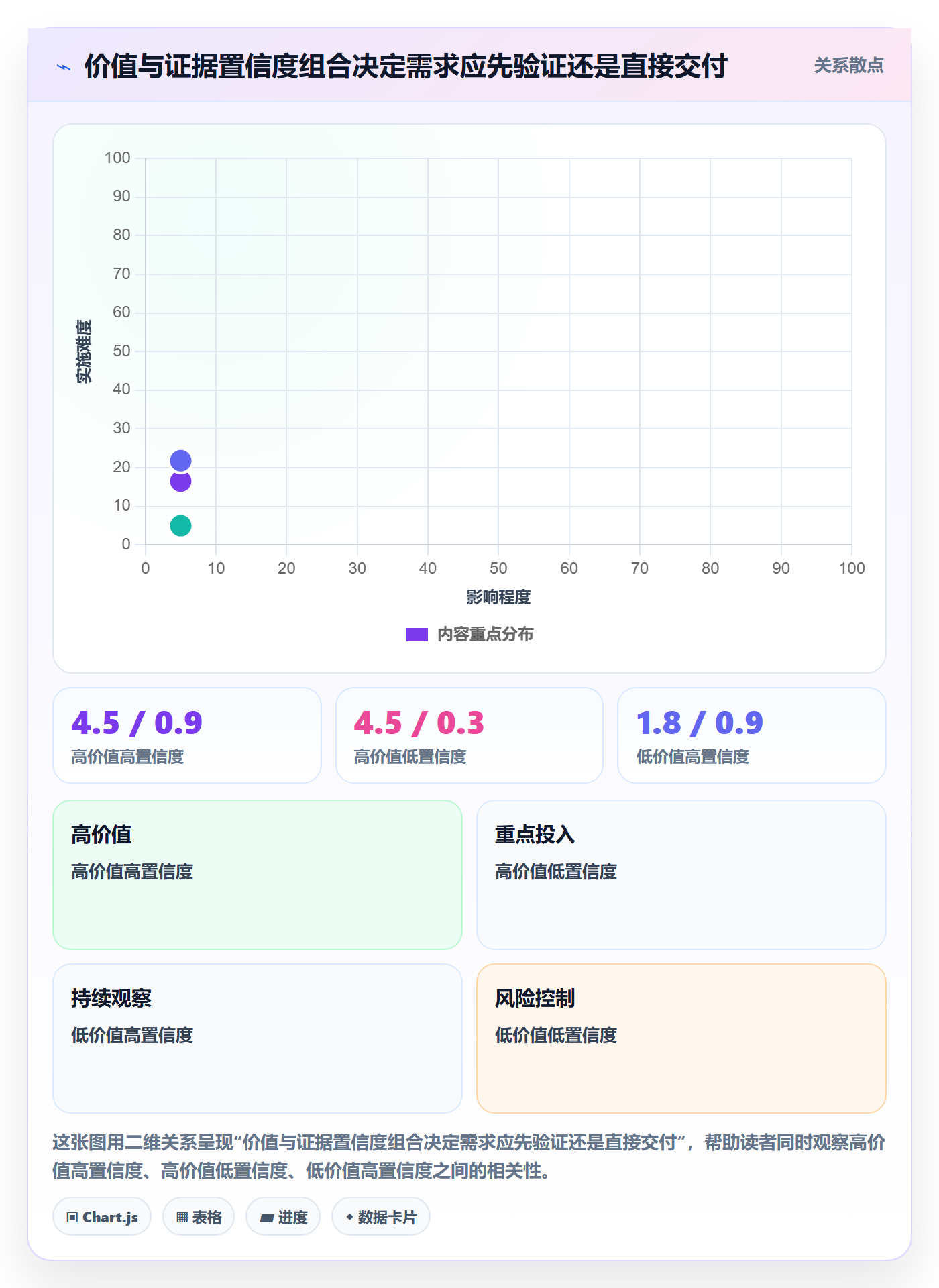Viewport: 939px width, 1288px height.
Task: Click the bar icon in 进度 chip
Action: (266, 1218)
